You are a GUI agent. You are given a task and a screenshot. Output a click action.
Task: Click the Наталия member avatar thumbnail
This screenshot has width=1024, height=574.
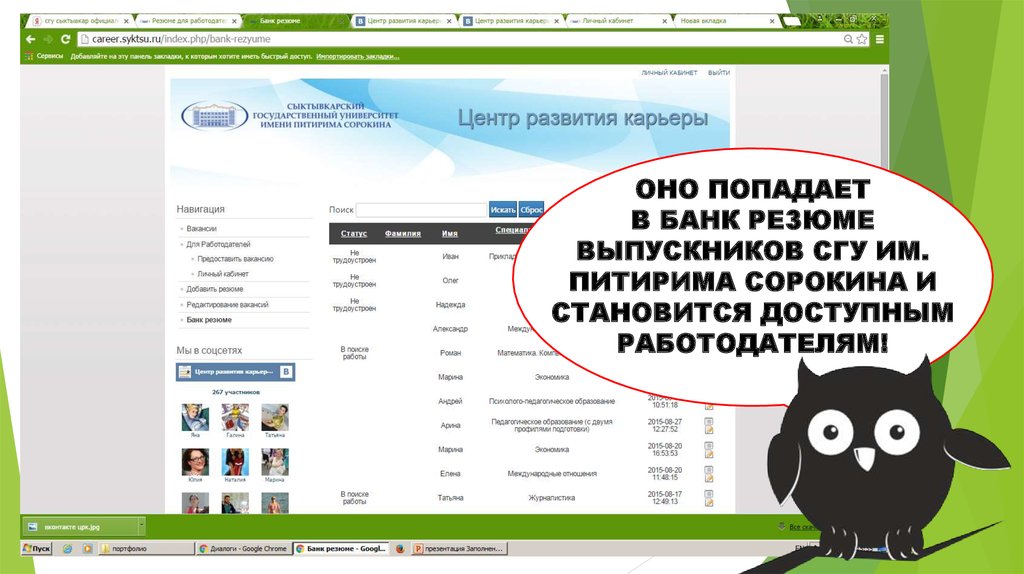pyautogui.click(x=235, y=462)
